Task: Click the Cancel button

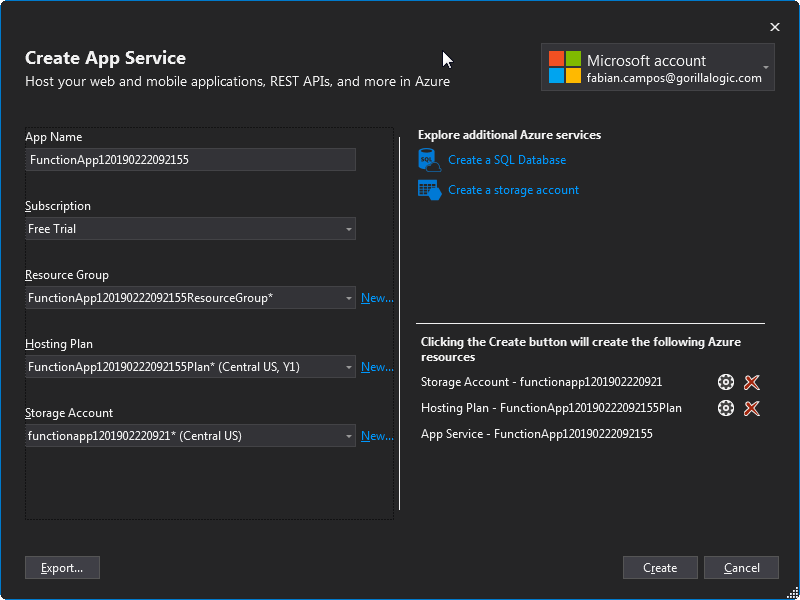Action: pyautogui.click(x=741, y=568)
